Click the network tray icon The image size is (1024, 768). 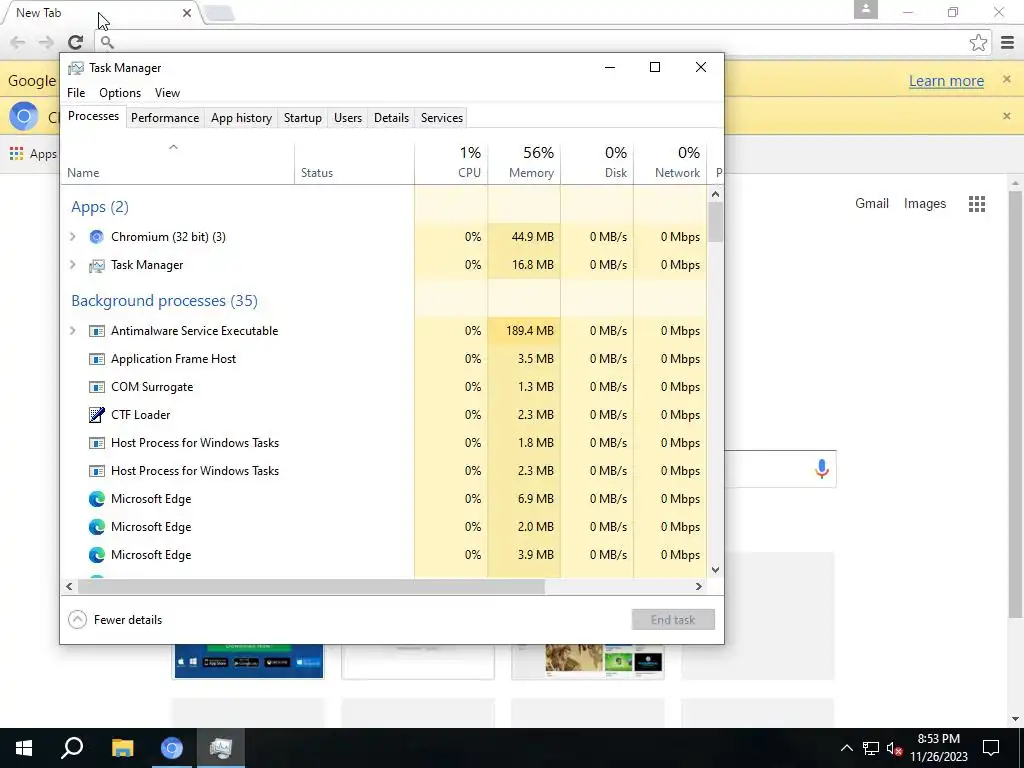[x=870, y=748]
